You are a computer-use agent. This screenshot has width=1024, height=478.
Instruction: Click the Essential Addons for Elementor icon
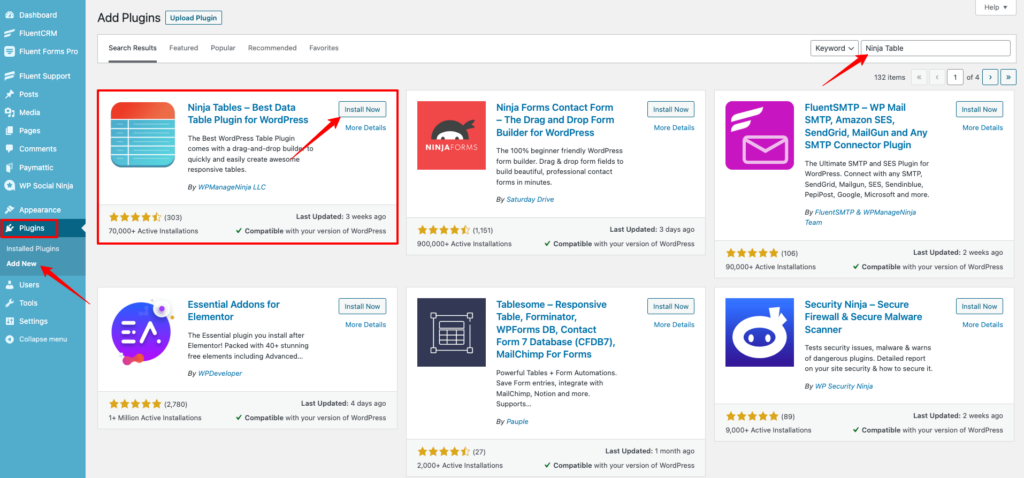pos(142,334)
